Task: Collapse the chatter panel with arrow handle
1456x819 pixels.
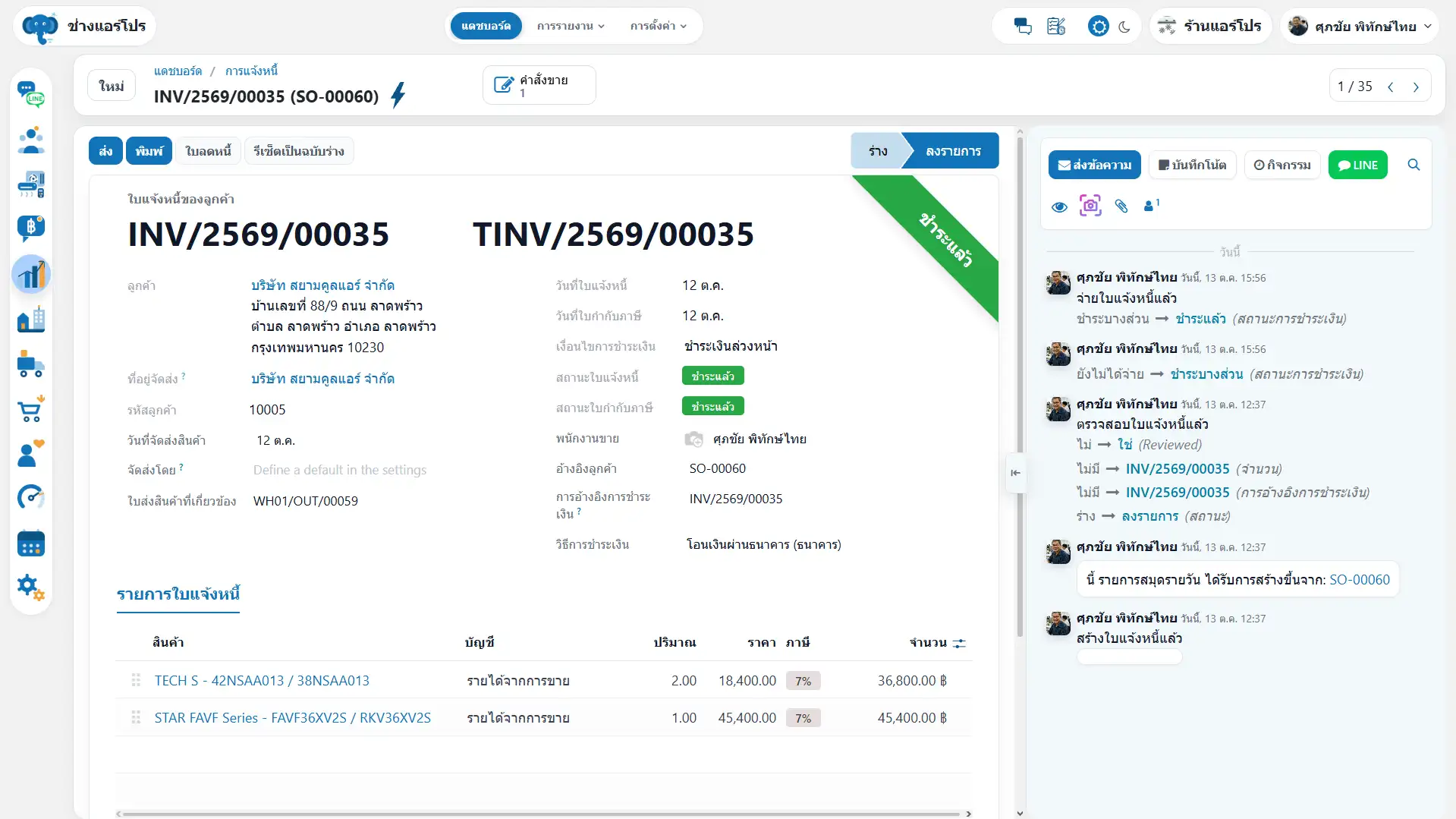Action: tap(1015, 473)
